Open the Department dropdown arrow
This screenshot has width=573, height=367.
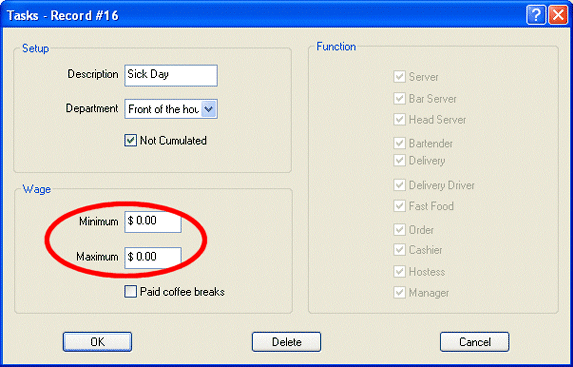tap(209, 109)
